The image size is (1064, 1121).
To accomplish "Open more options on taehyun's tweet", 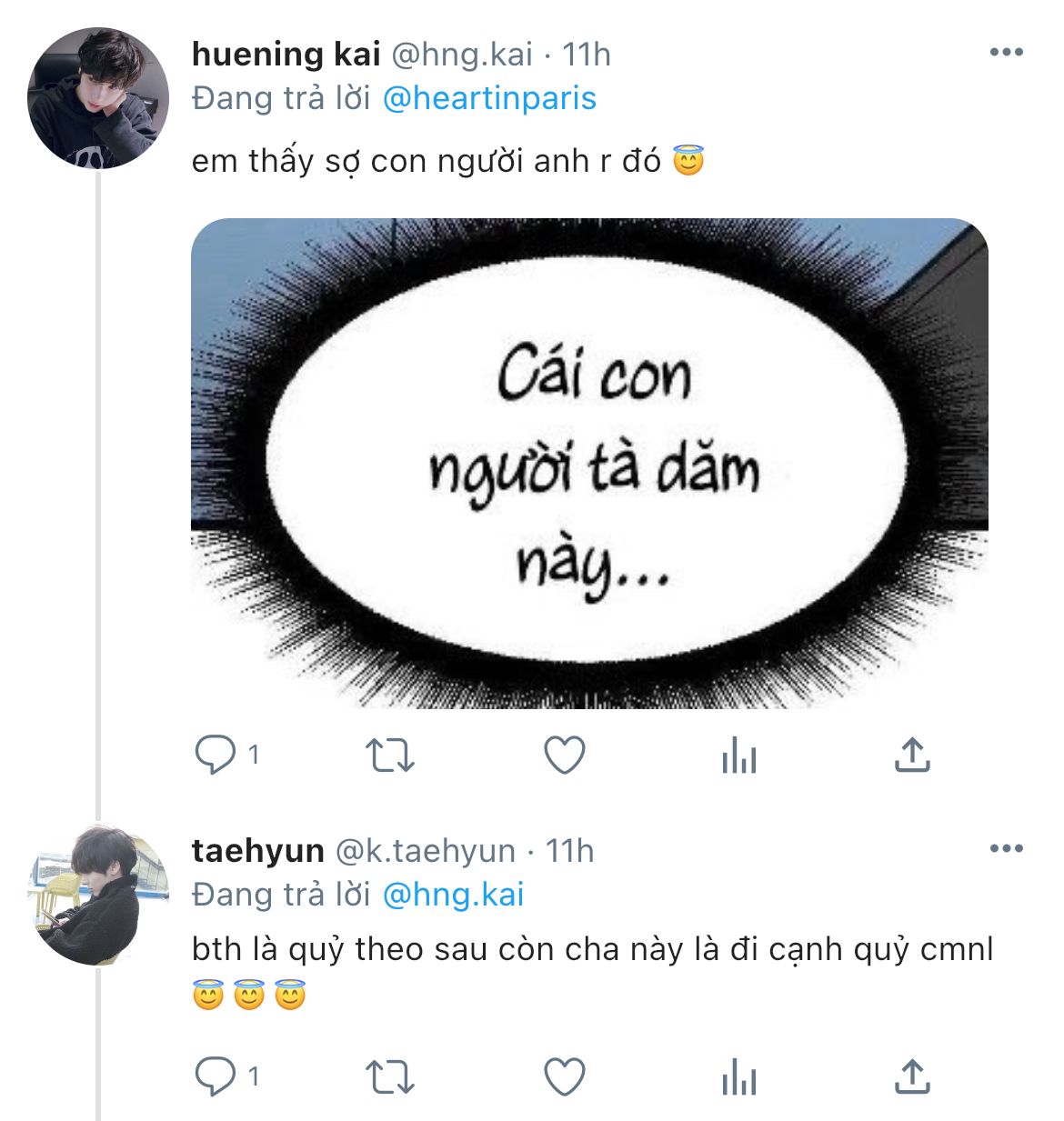I will pyautogui.click(x=1006, y=849).
